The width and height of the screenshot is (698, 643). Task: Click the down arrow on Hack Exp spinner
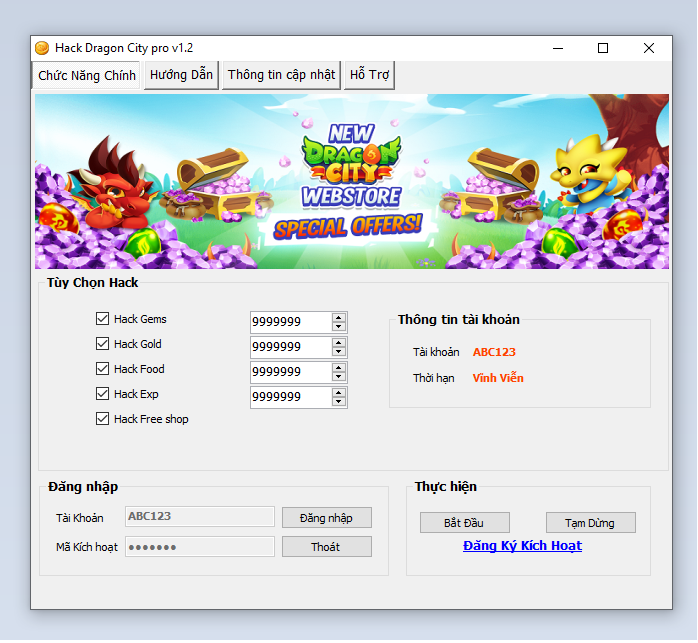339,402
